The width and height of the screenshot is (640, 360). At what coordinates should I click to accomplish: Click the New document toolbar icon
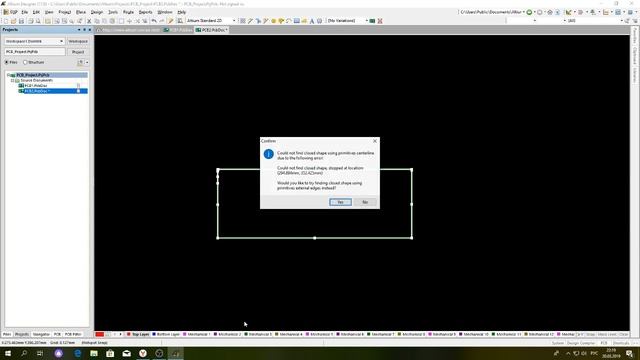[x=6, y=21]
